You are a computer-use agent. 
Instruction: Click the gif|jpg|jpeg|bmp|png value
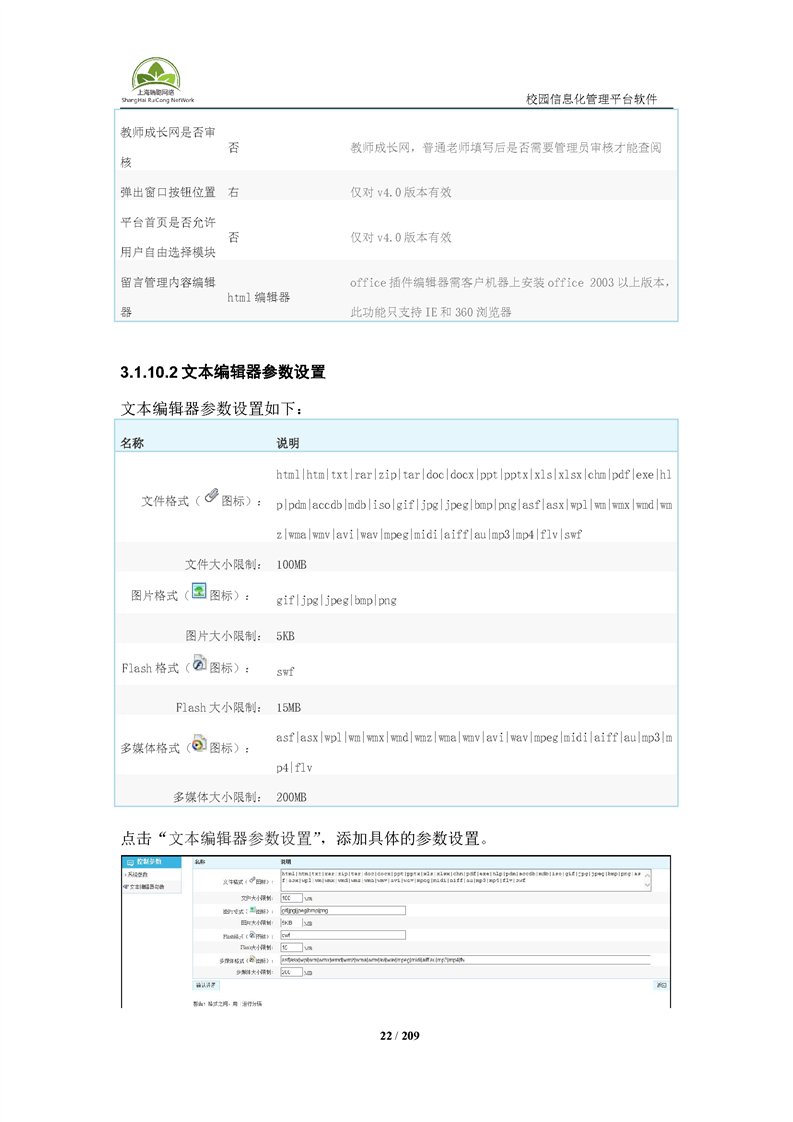pos(336,600)
